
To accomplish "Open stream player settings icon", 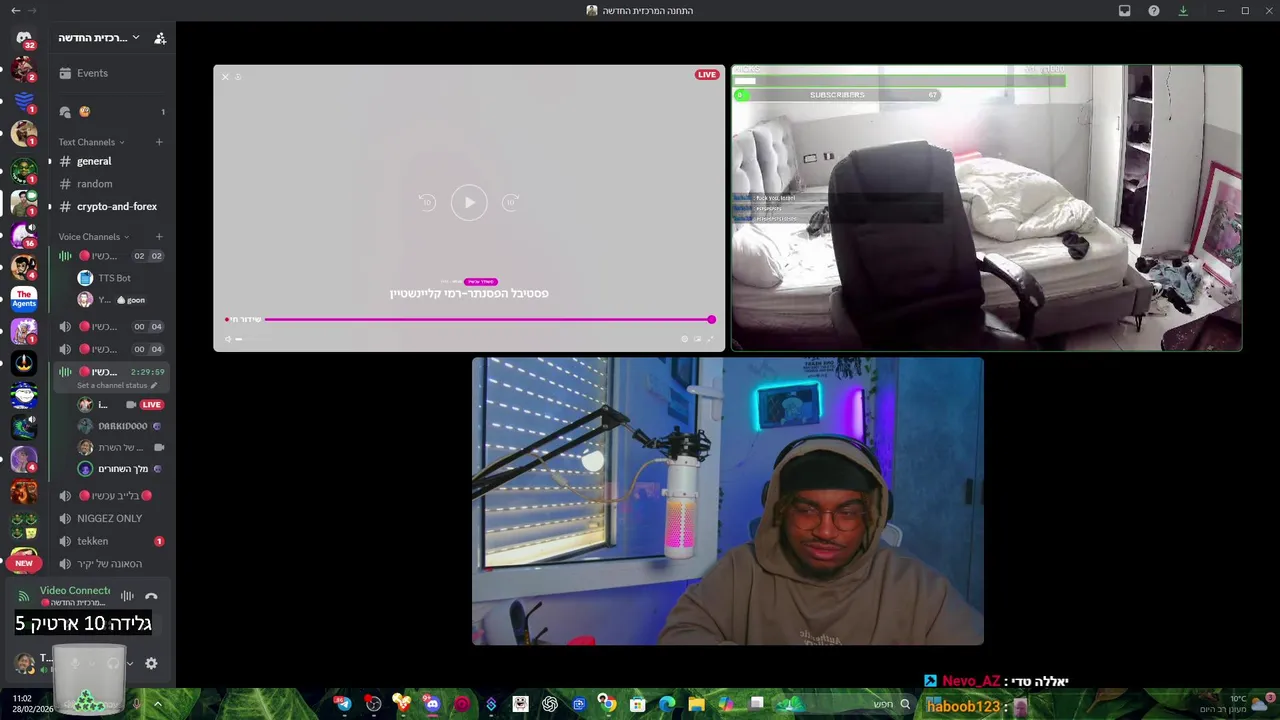I will click(x=685, y=339).
